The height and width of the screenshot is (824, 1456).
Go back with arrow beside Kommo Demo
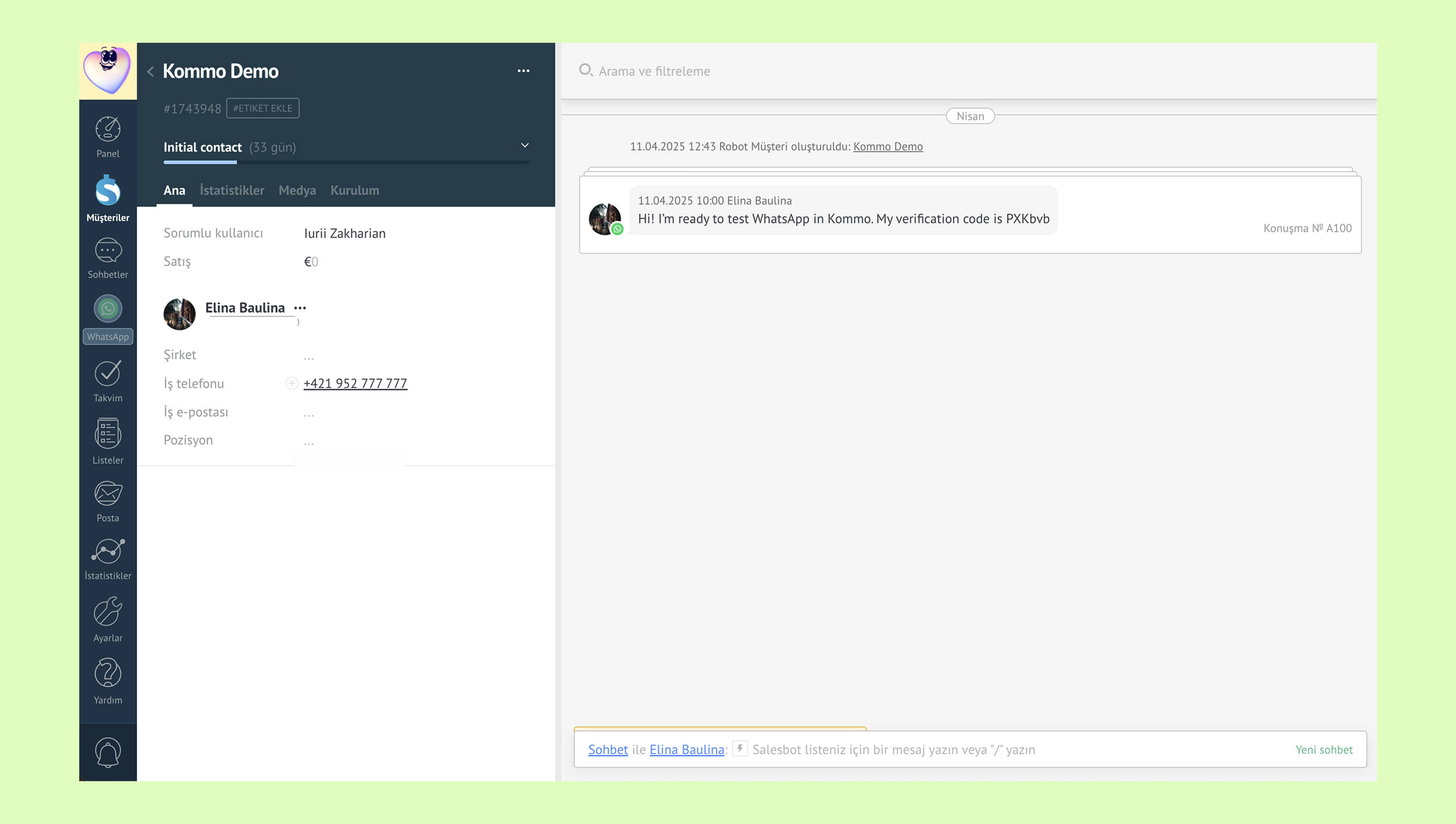pos(150,71)
